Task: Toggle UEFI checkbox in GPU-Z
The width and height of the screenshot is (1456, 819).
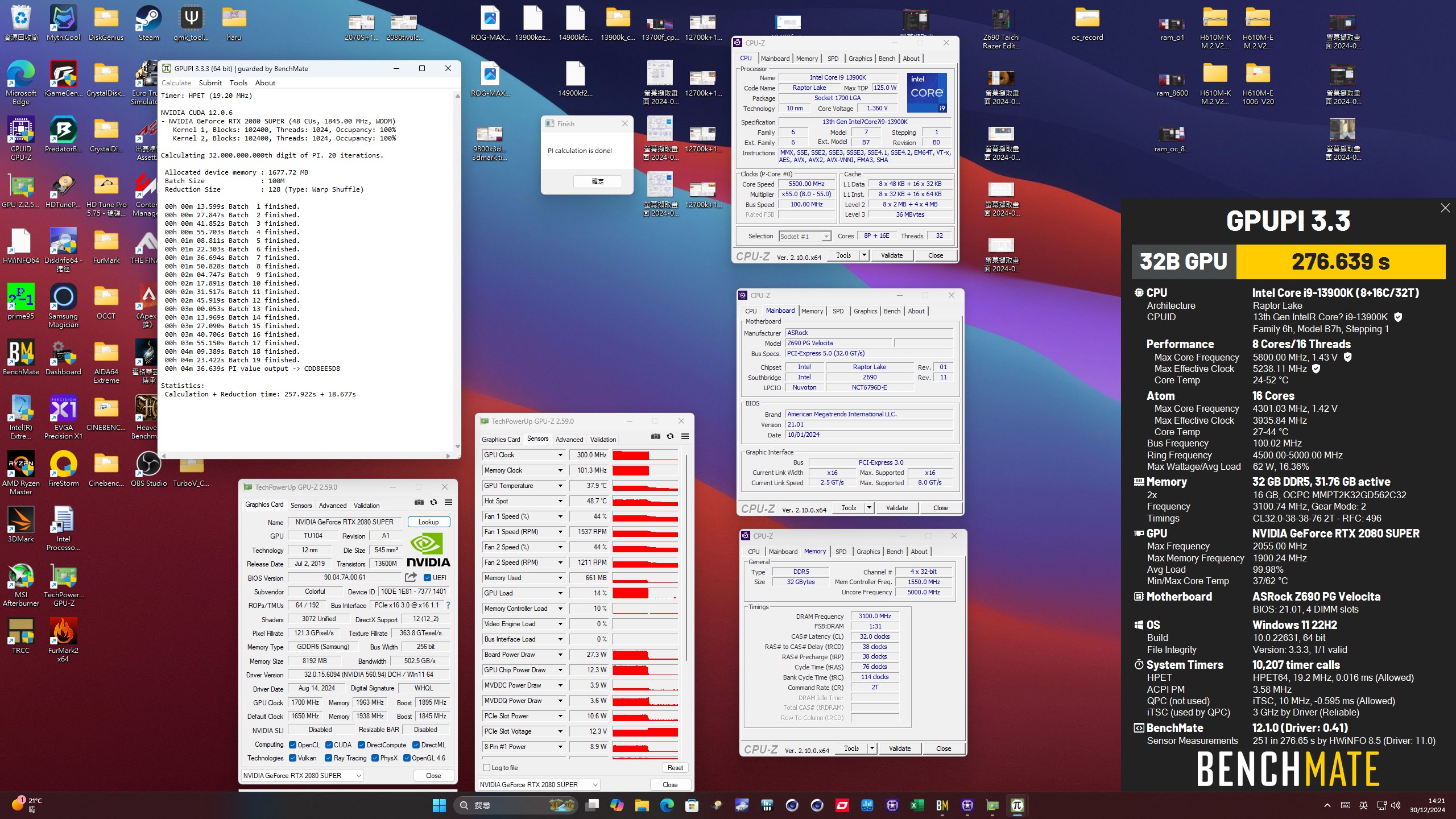Action: 428,577
